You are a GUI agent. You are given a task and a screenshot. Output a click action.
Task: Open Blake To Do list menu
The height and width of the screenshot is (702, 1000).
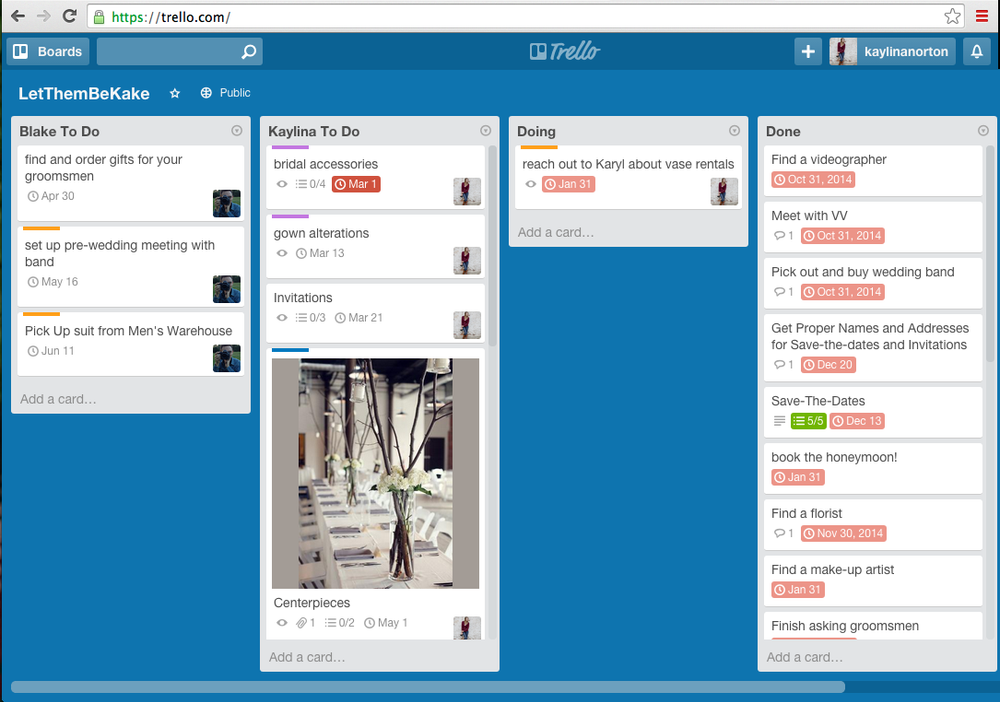click(237, 131)
